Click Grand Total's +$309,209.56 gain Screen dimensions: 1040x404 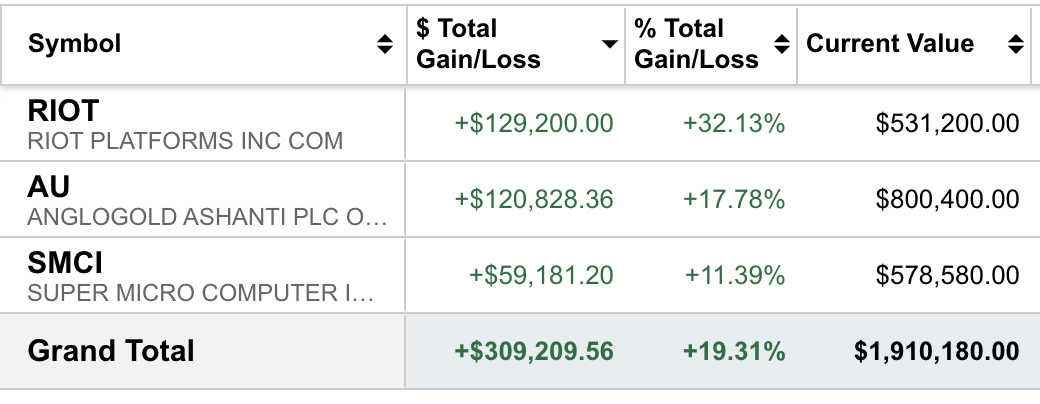click(534, 352)
